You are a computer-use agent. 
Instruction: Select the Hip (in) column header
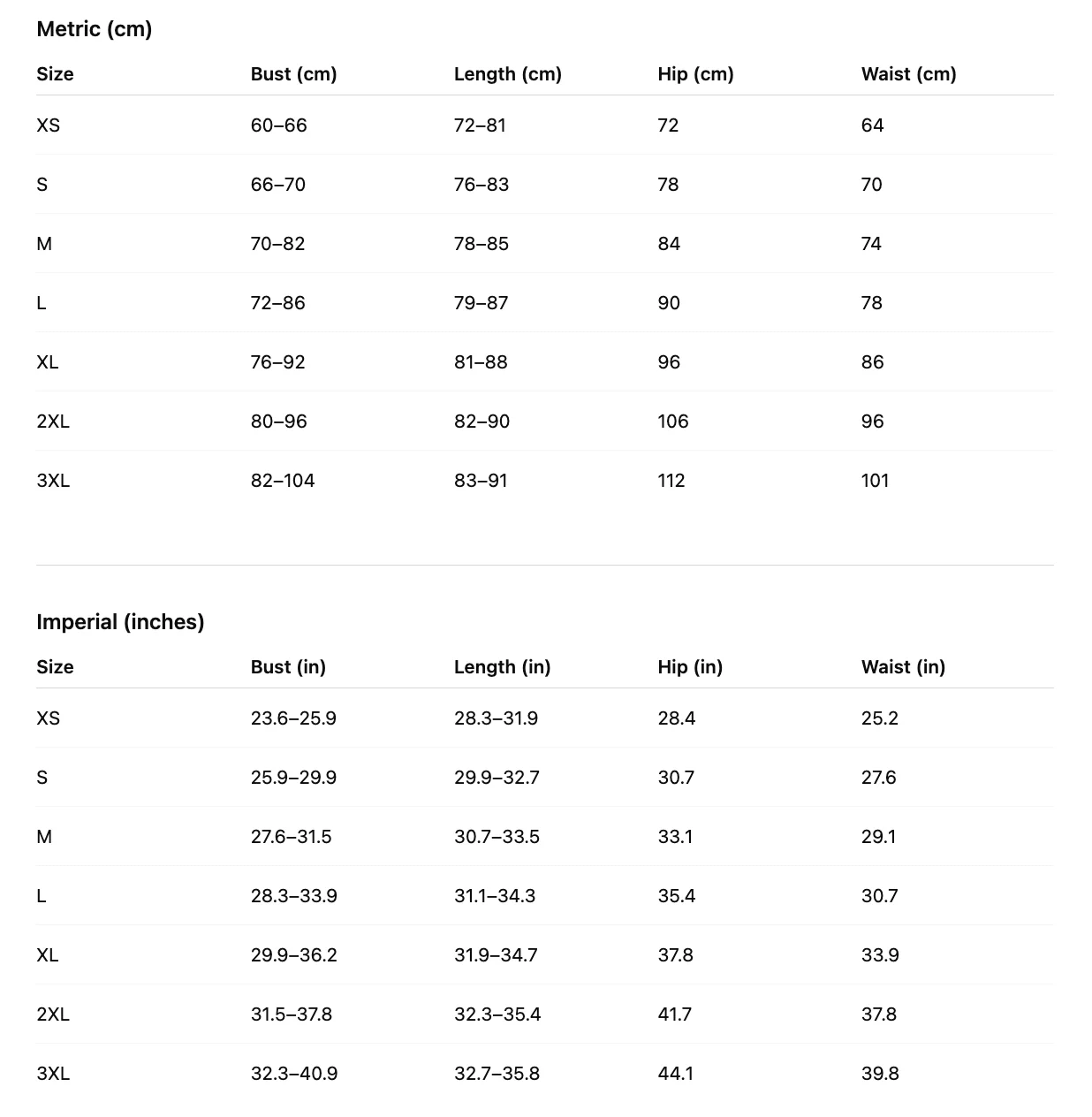(x=690, y=667)
